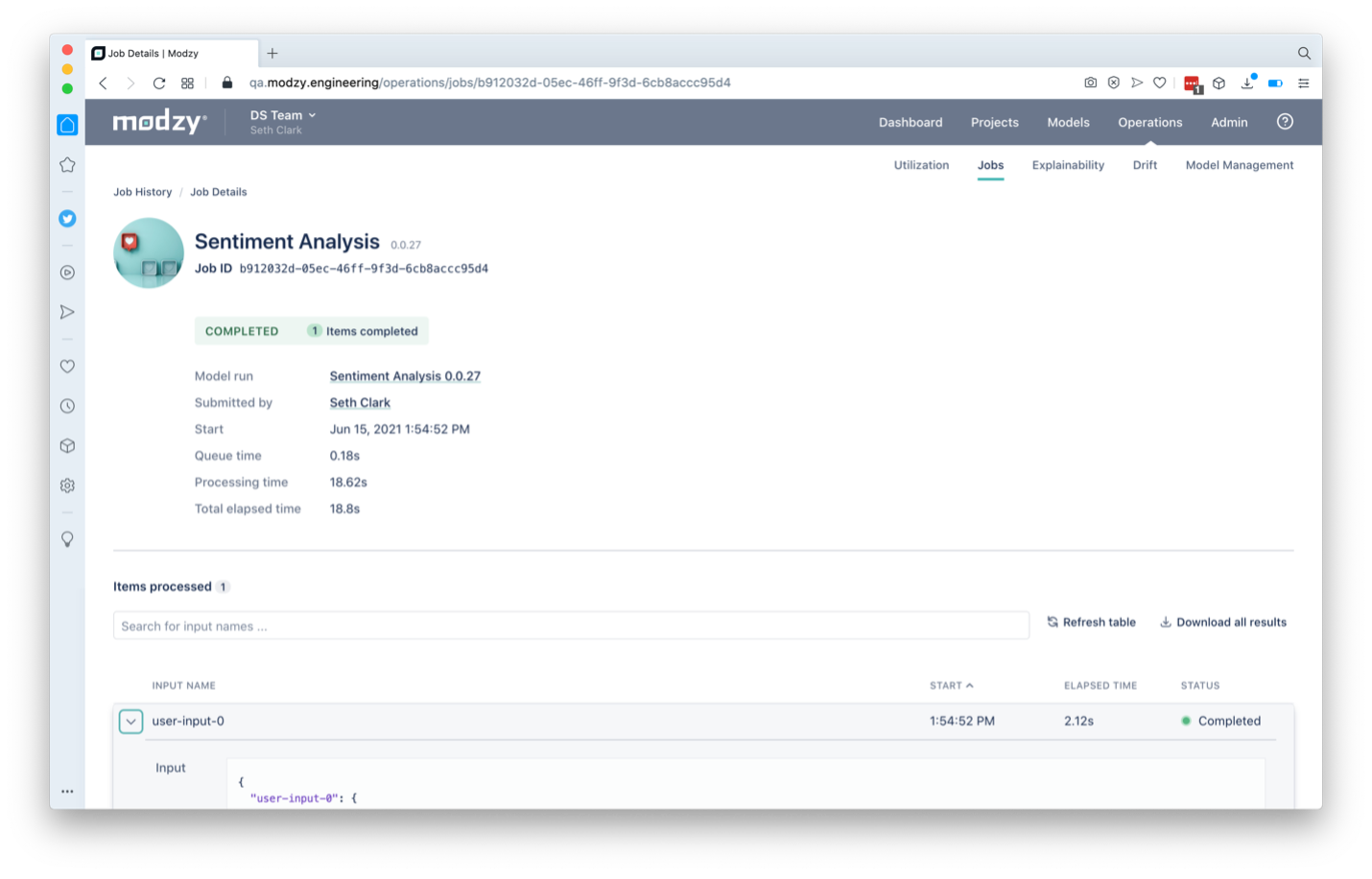Click the 18.62s processing time value
Screen dimensions: 1372x879
point(348,483)
